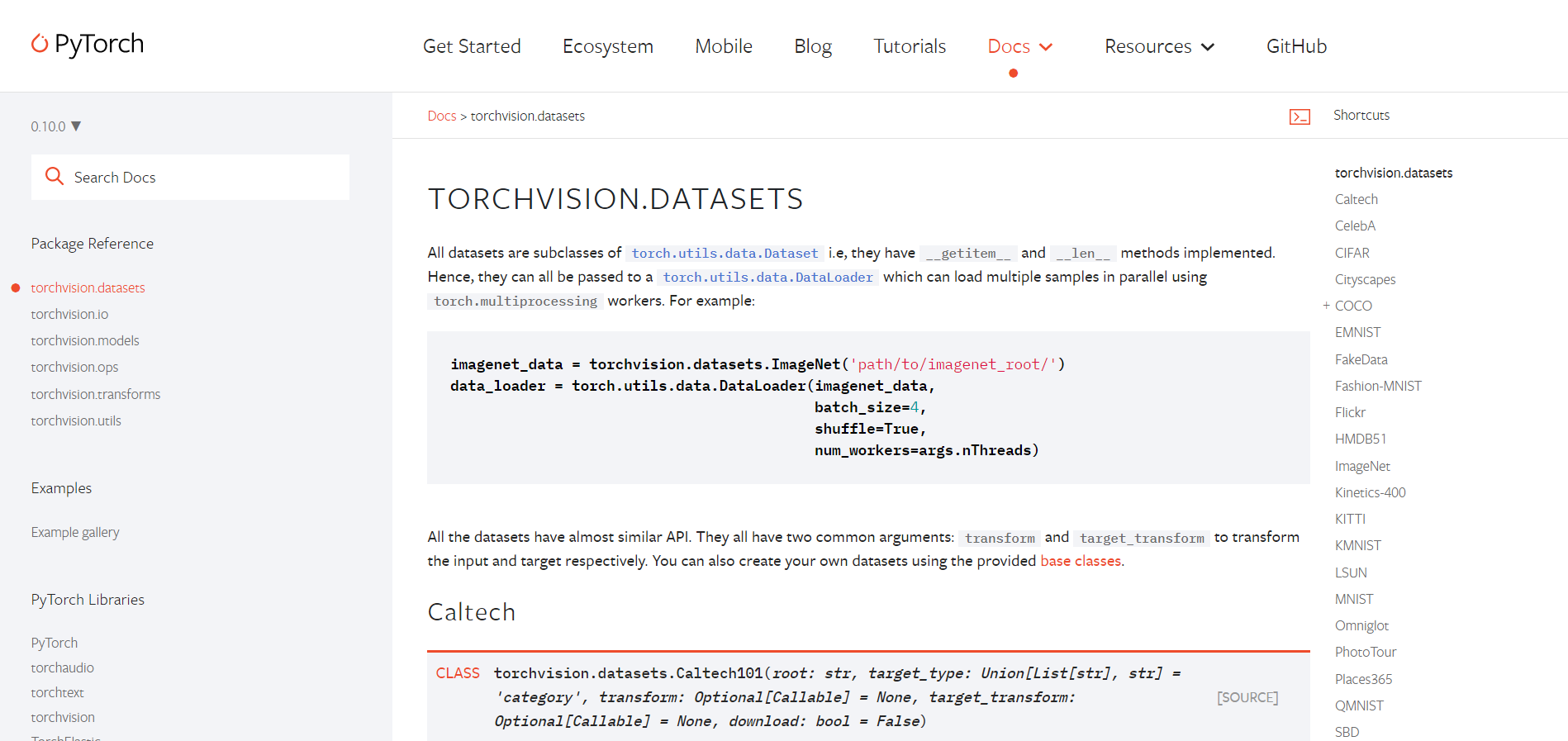Jump to KITTI section
Viewport: 1568px width, 741px height.
1350,519
